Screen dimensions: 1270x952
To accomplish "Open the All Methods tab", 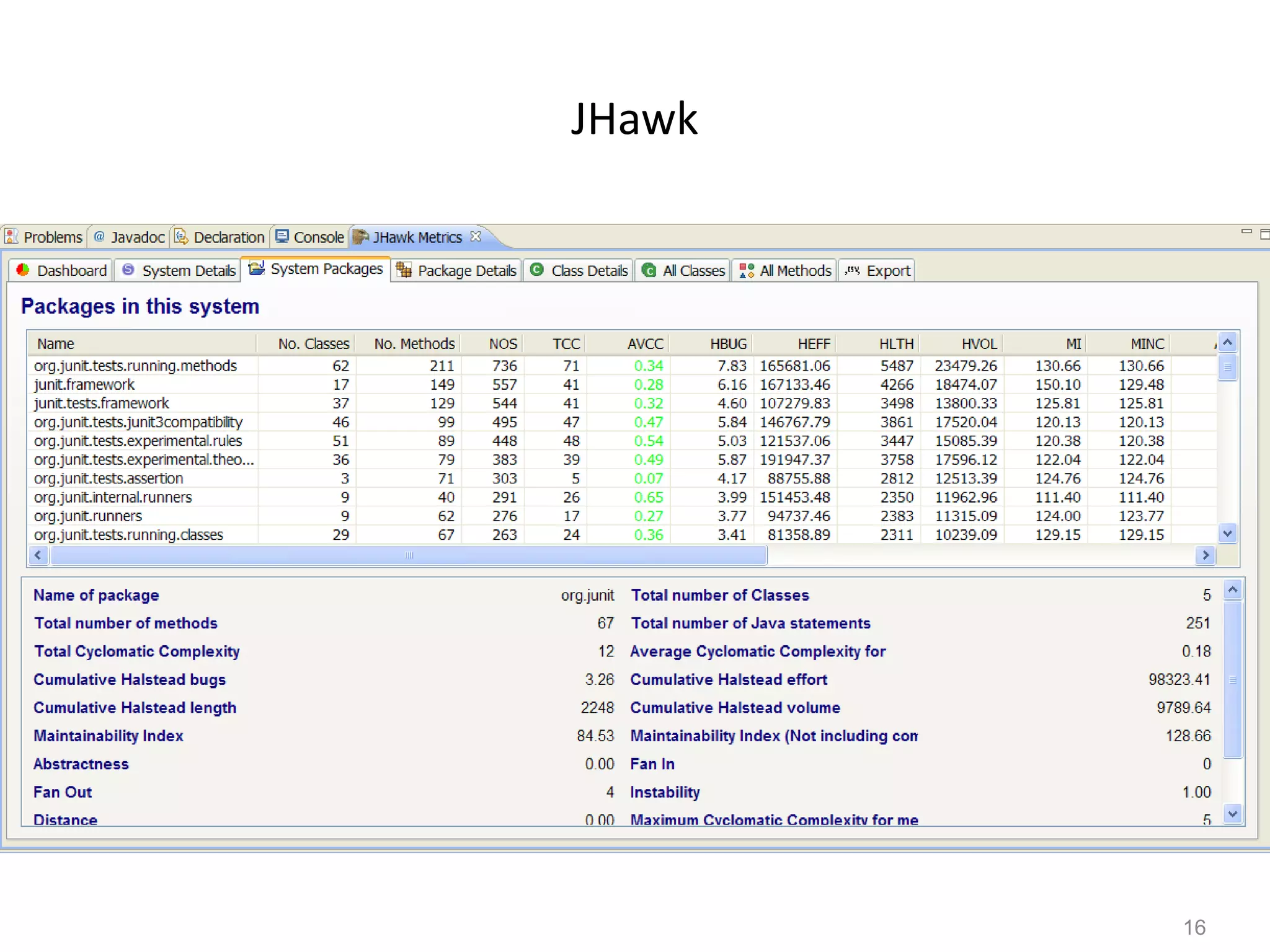I will (785, 270).
